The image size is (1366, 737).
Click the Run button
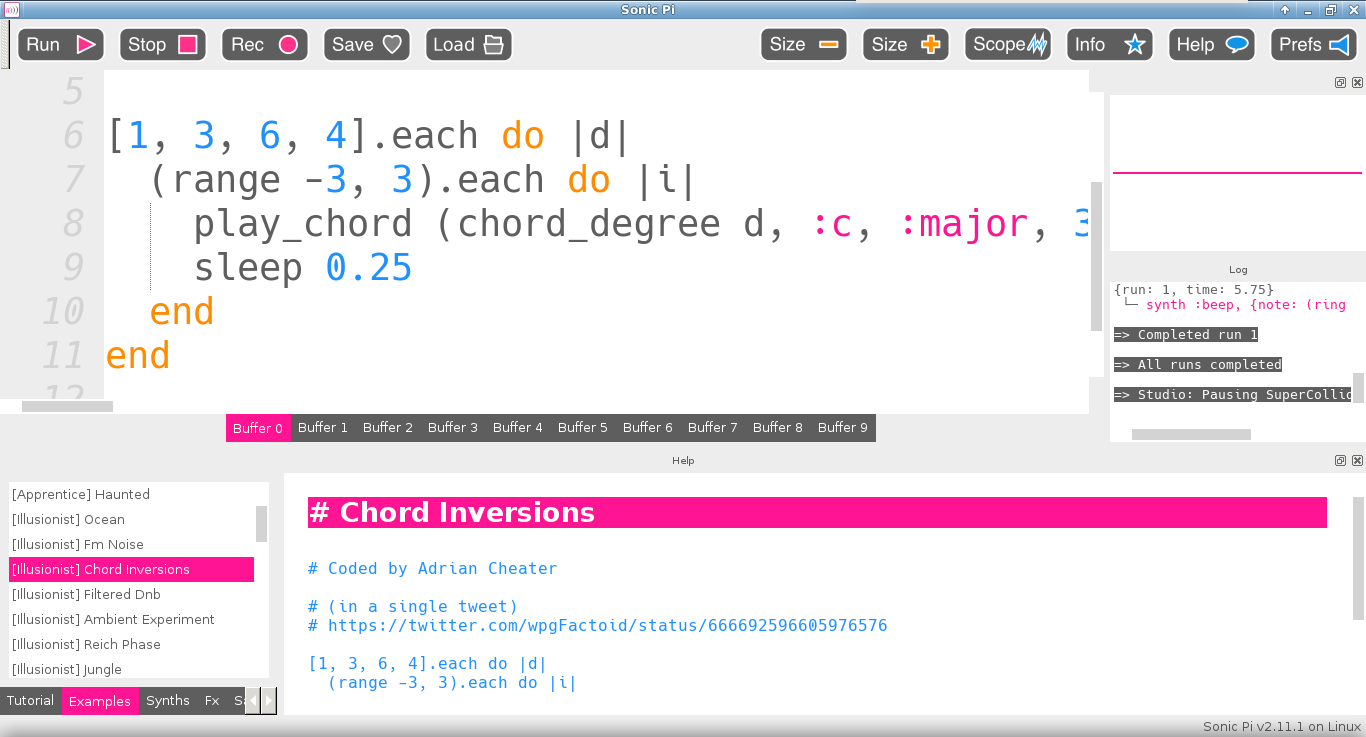60,44
